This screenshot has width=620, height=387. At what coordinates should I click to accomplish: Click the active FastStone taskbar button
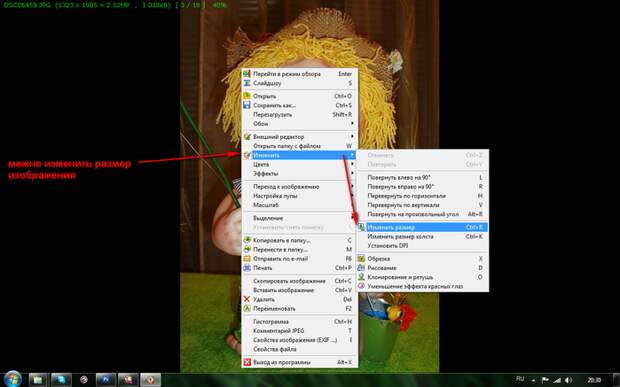pyautogui.click(x=151, y=380)
